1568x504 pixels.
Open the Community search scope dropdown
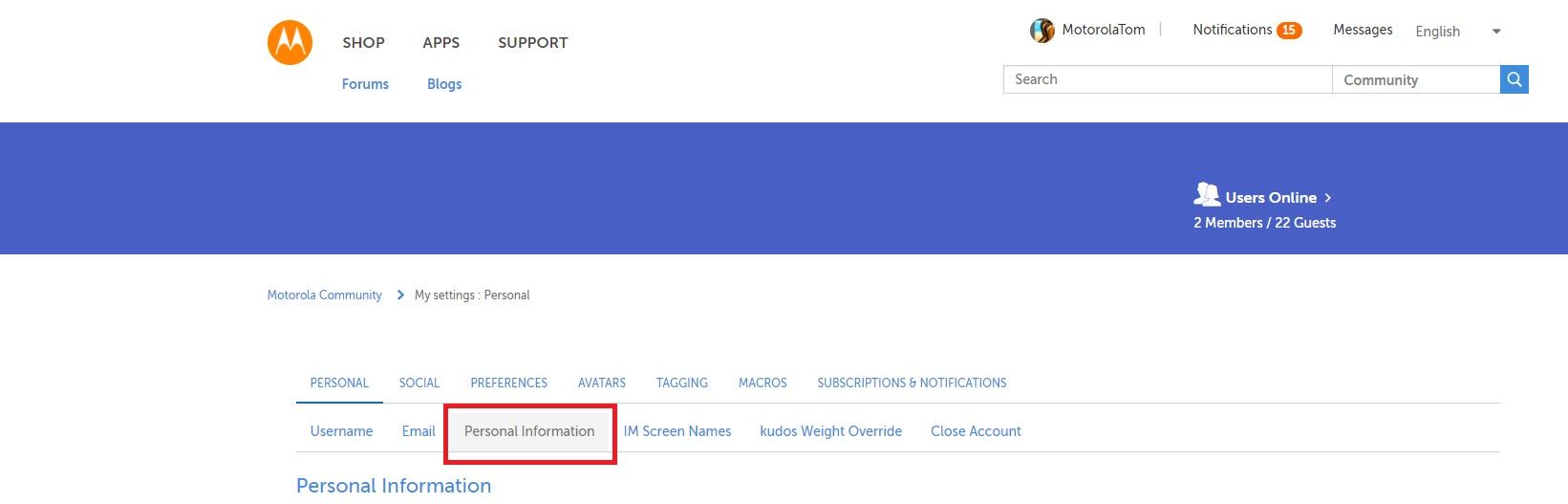(x=1416, y=79)
